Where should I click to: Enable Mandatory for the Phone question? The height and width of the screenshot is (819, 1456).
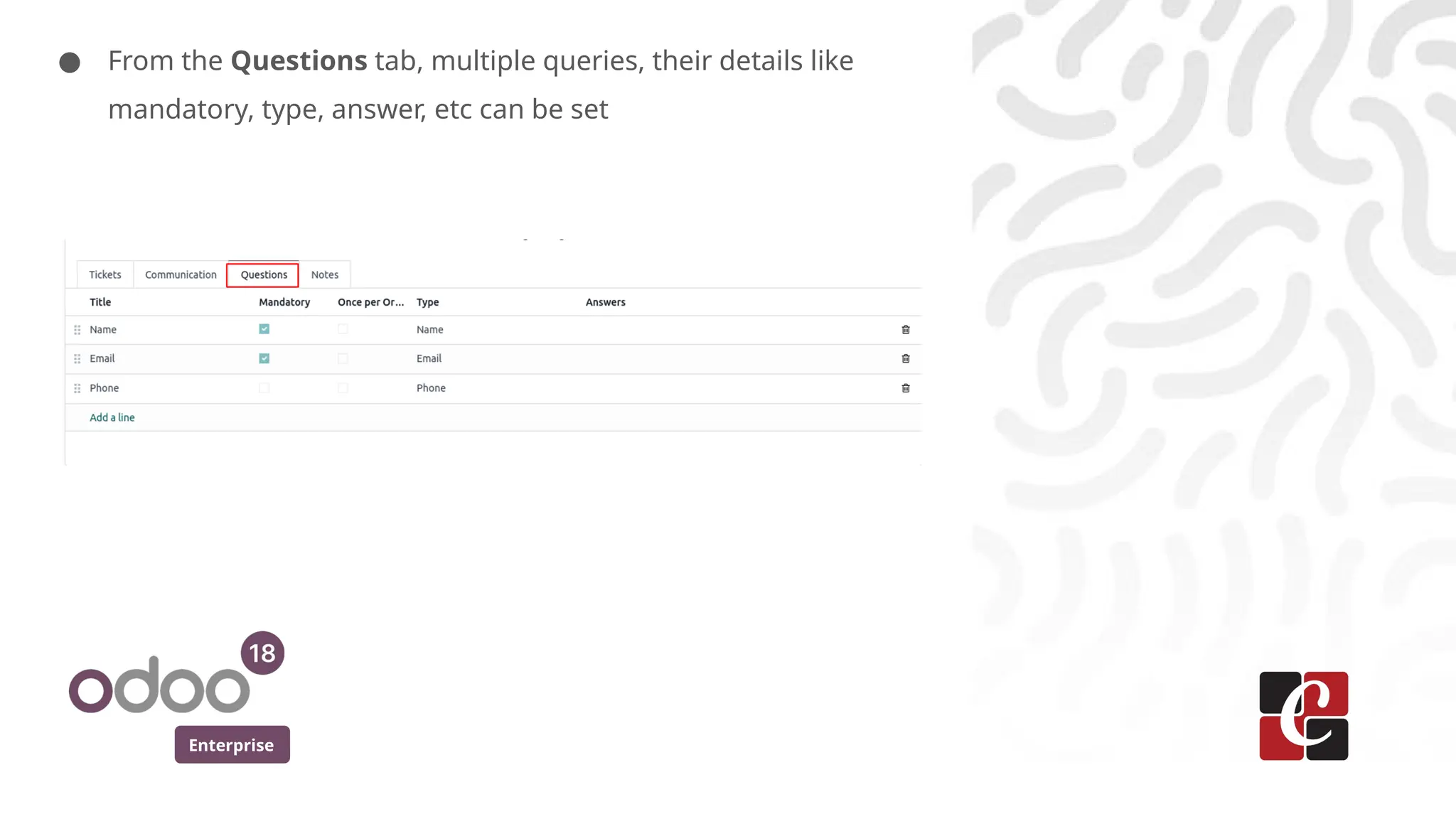tap(264, 388)
